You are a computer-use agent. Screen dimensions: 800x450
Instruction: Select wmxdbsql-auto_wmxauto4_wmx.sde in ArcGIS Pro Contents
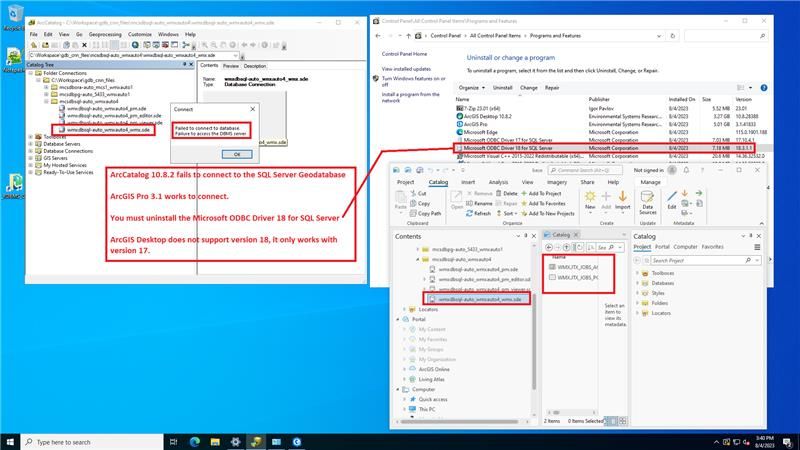477,299
